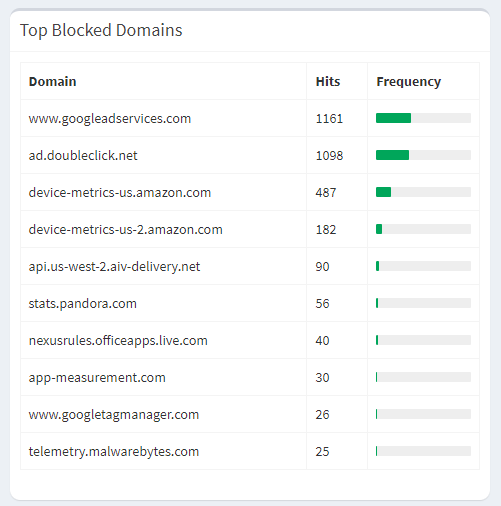This screenshot has width=501, height=506.
Task: Click the Top Blocked Domains title
Action: 101,30
